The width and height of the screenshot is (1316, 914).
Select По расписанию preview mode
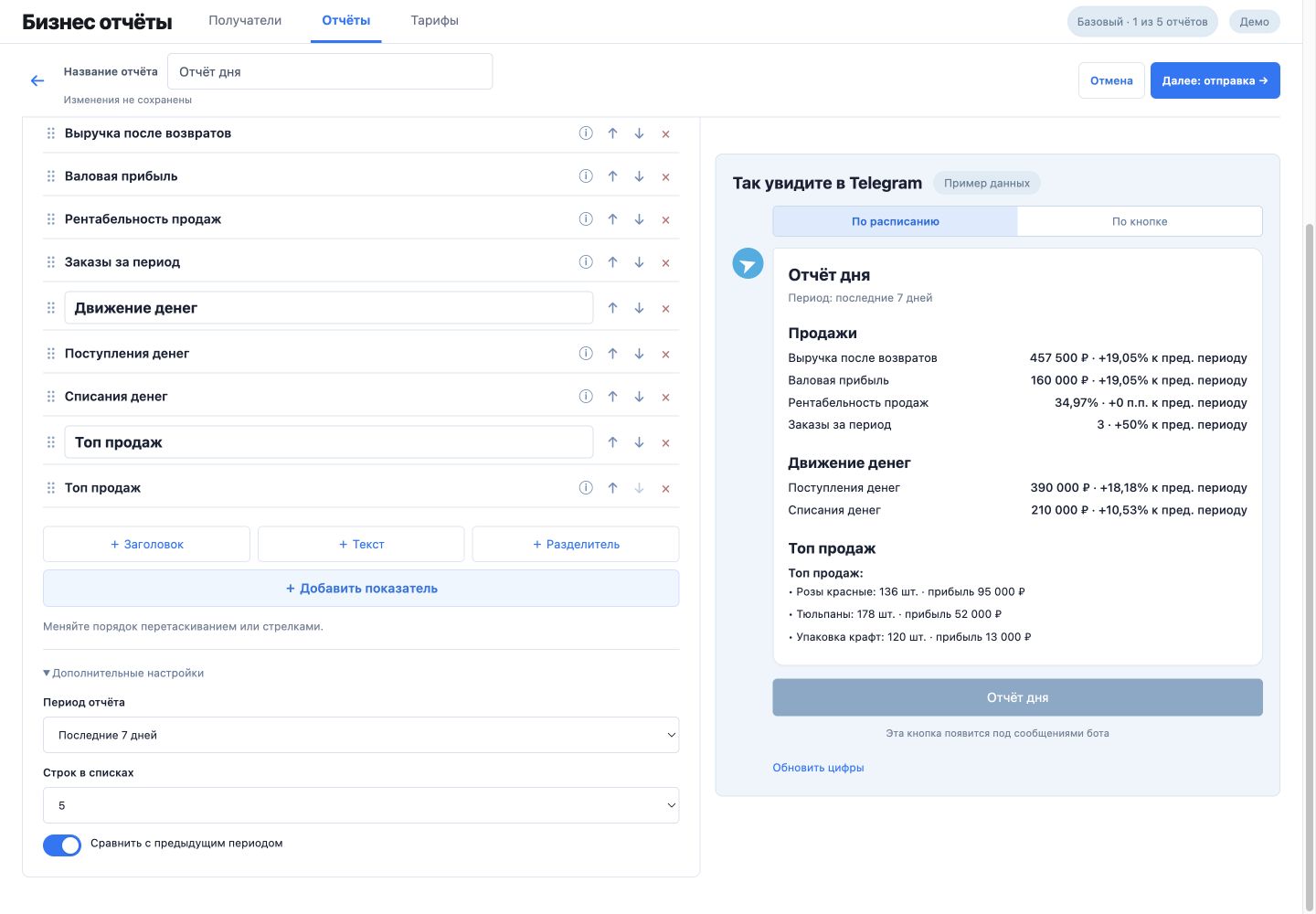[x=895, y=221]
